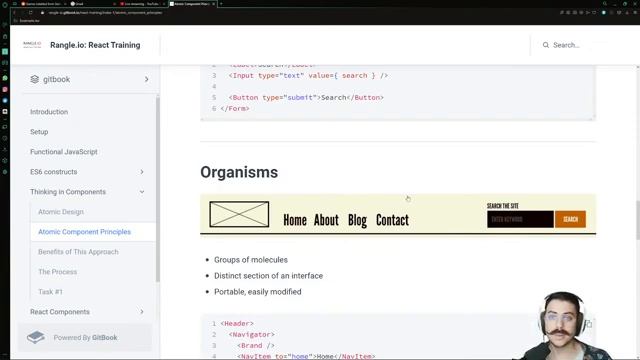The height and width of the screenshot is (360, 640).
Task: Reload the page with the browser refresh button
Action: 31,13
